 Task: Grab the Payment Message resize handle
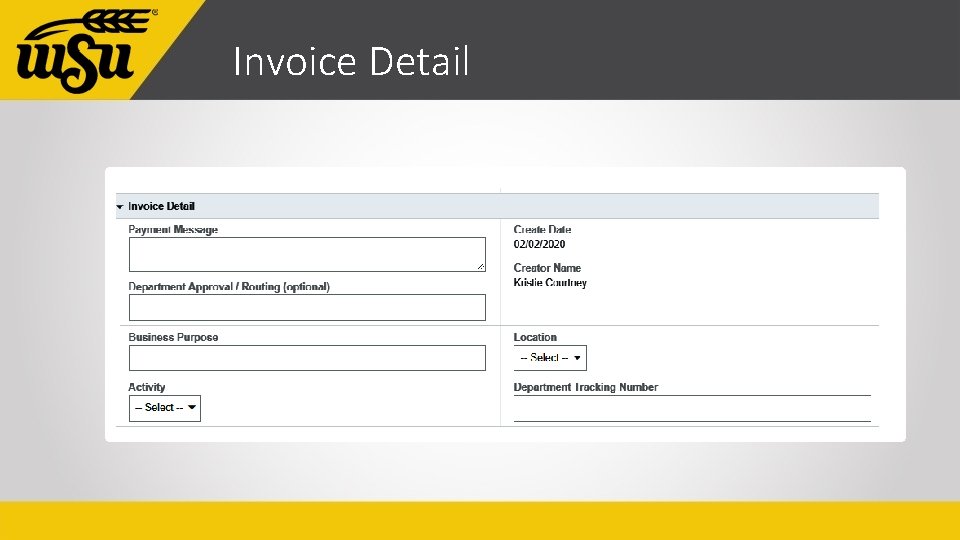481,266
